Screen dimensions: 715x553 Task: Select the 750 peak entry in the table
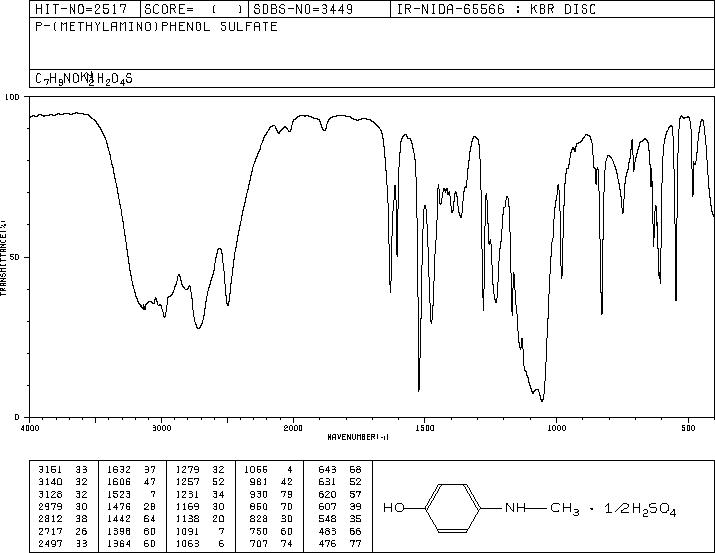[273, 532]
